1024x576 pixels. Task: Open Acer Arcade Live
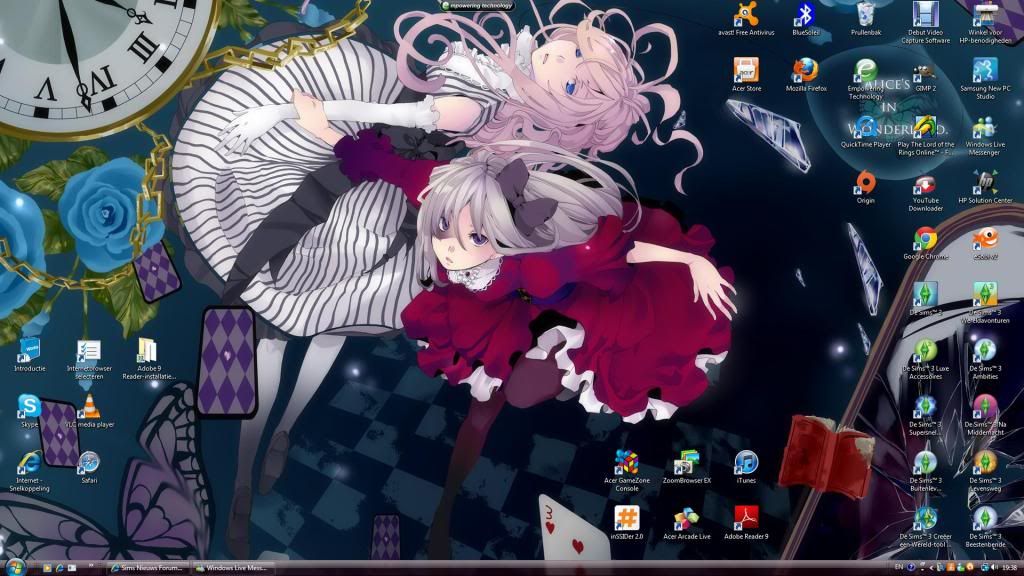[686, 523]
